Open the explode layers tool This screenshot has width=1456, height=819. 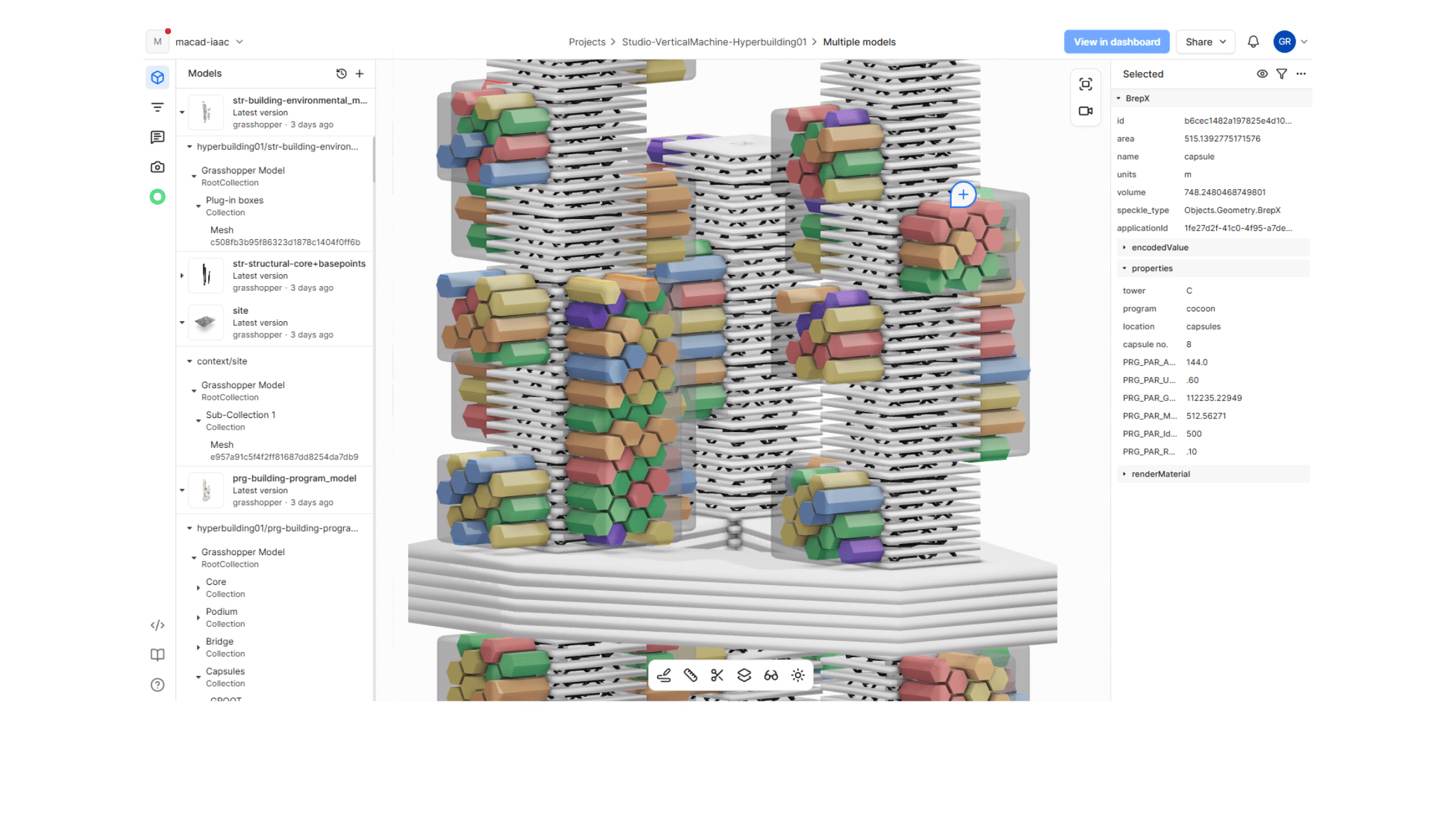pyautogui.click(x=744, y=675)
